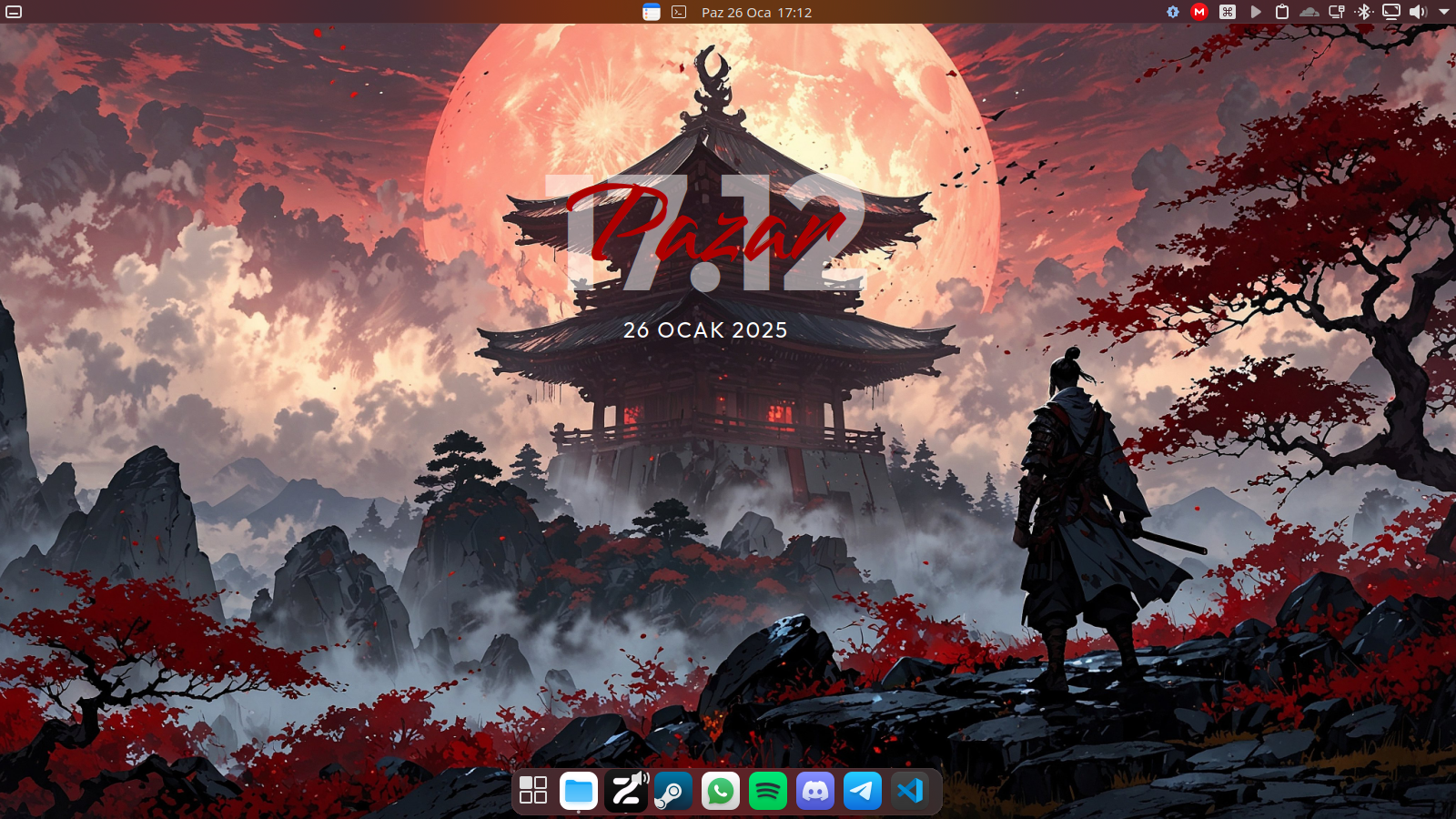Viewport: 1456px width, 819px height.
Task: Open the application grid launcher in dock
Action: 533,790
